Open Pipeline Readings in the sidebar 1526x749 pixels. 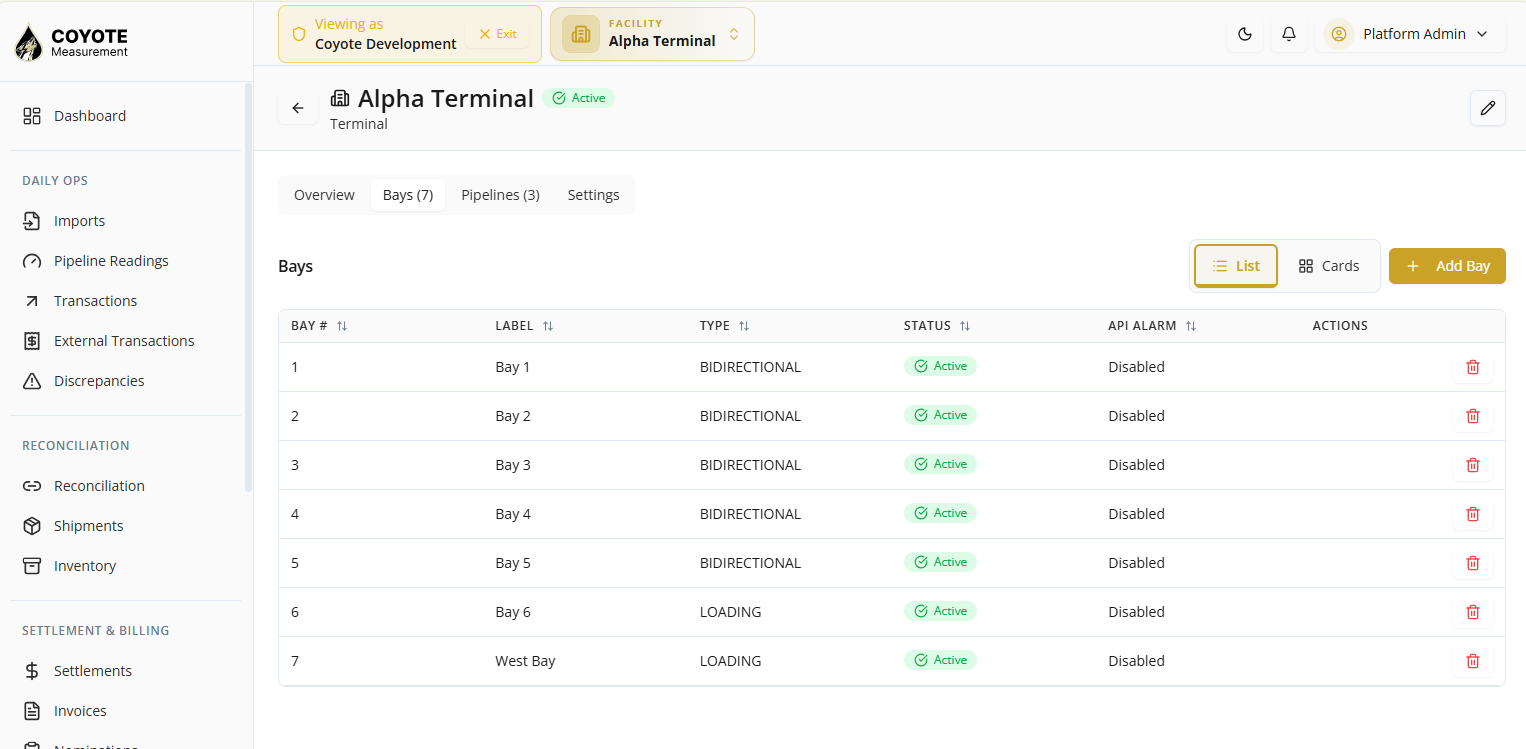pyautogui.click(x=125, y=261)
